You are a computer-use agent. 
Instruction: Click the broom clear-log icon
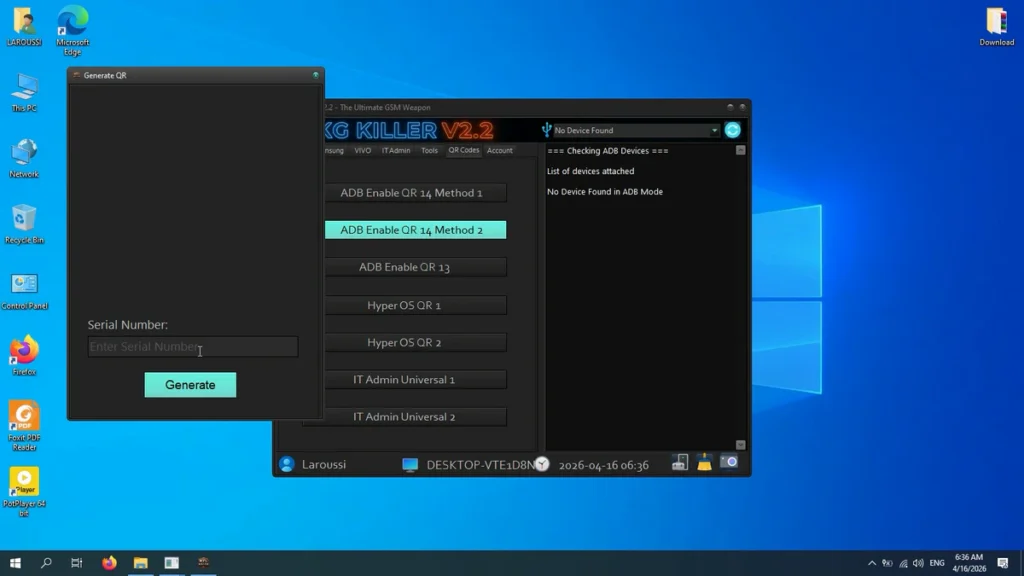coord(704,463)
